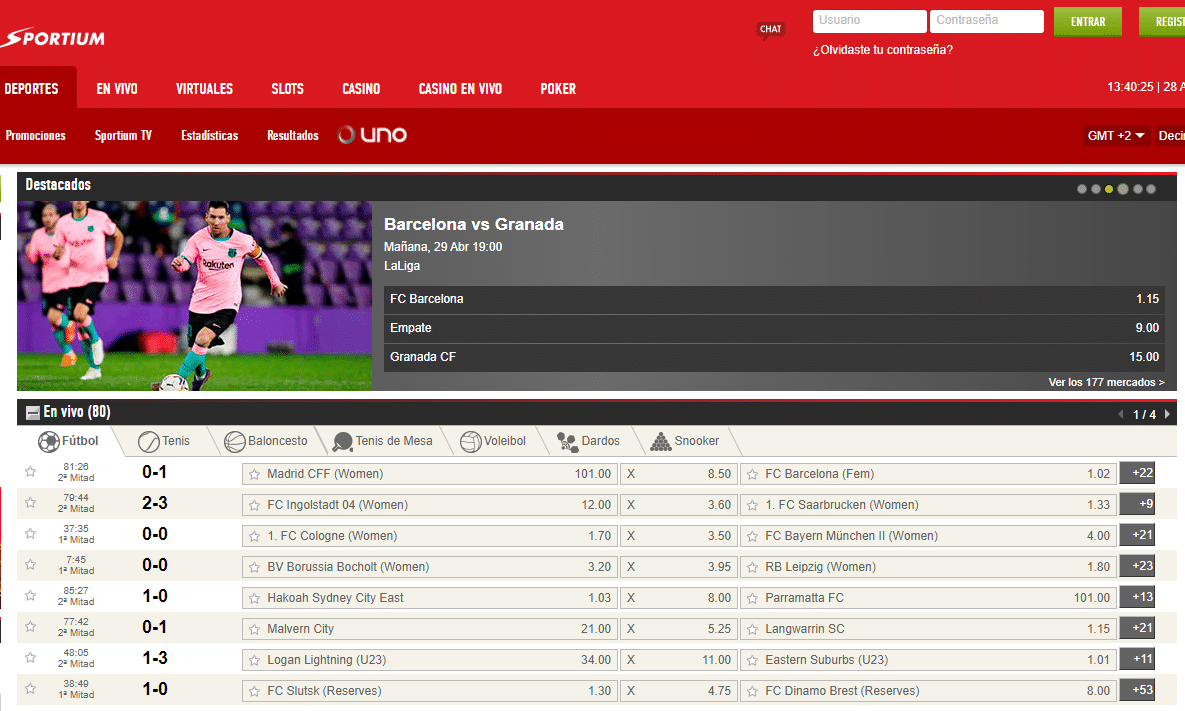The width and height of the screenshot is (1185, 711).
Task: Select the Tenis sport icon tab
Action: 165,441
